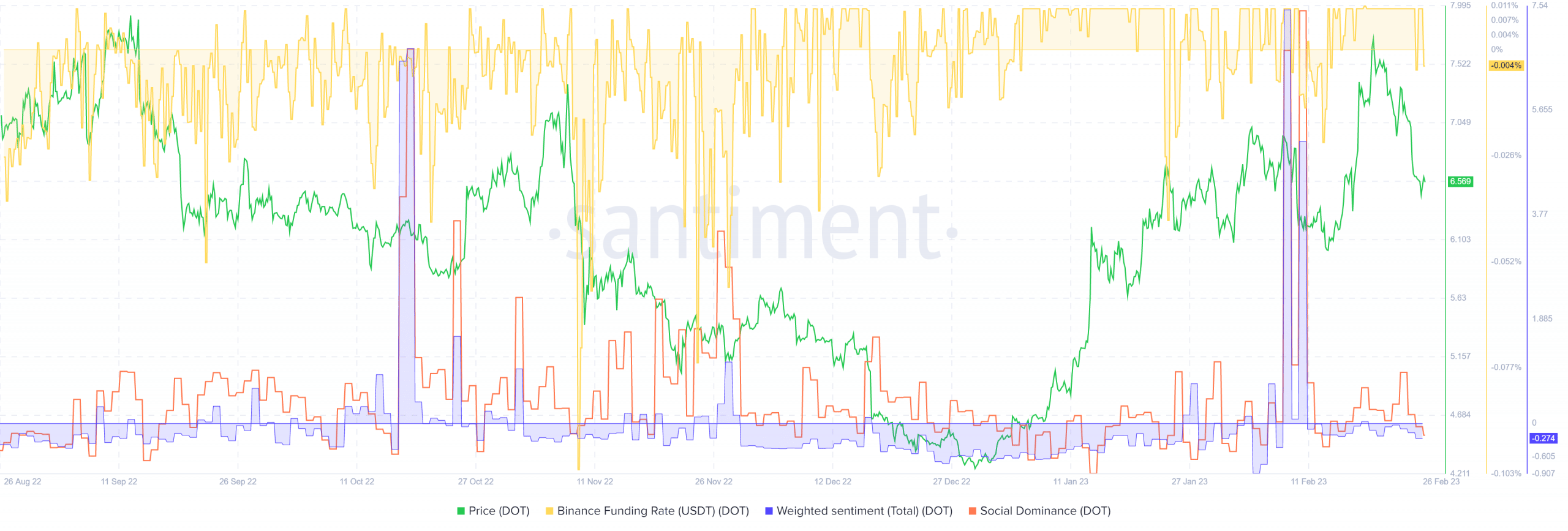This screenshot has width=1568, height=531.
Task: Toggle the Price (DOT) legend label
Action: [499, 511]
